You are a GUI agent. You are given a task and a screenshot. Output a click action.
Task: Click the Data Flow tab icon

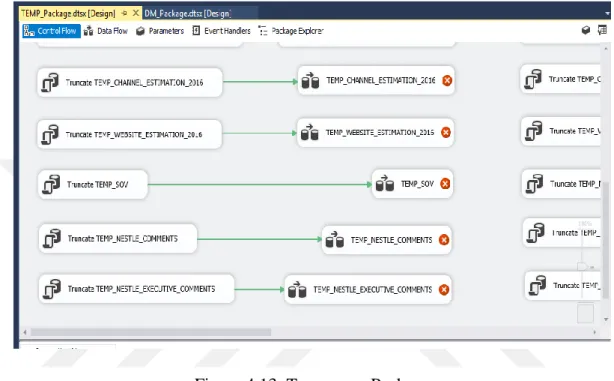88,31
